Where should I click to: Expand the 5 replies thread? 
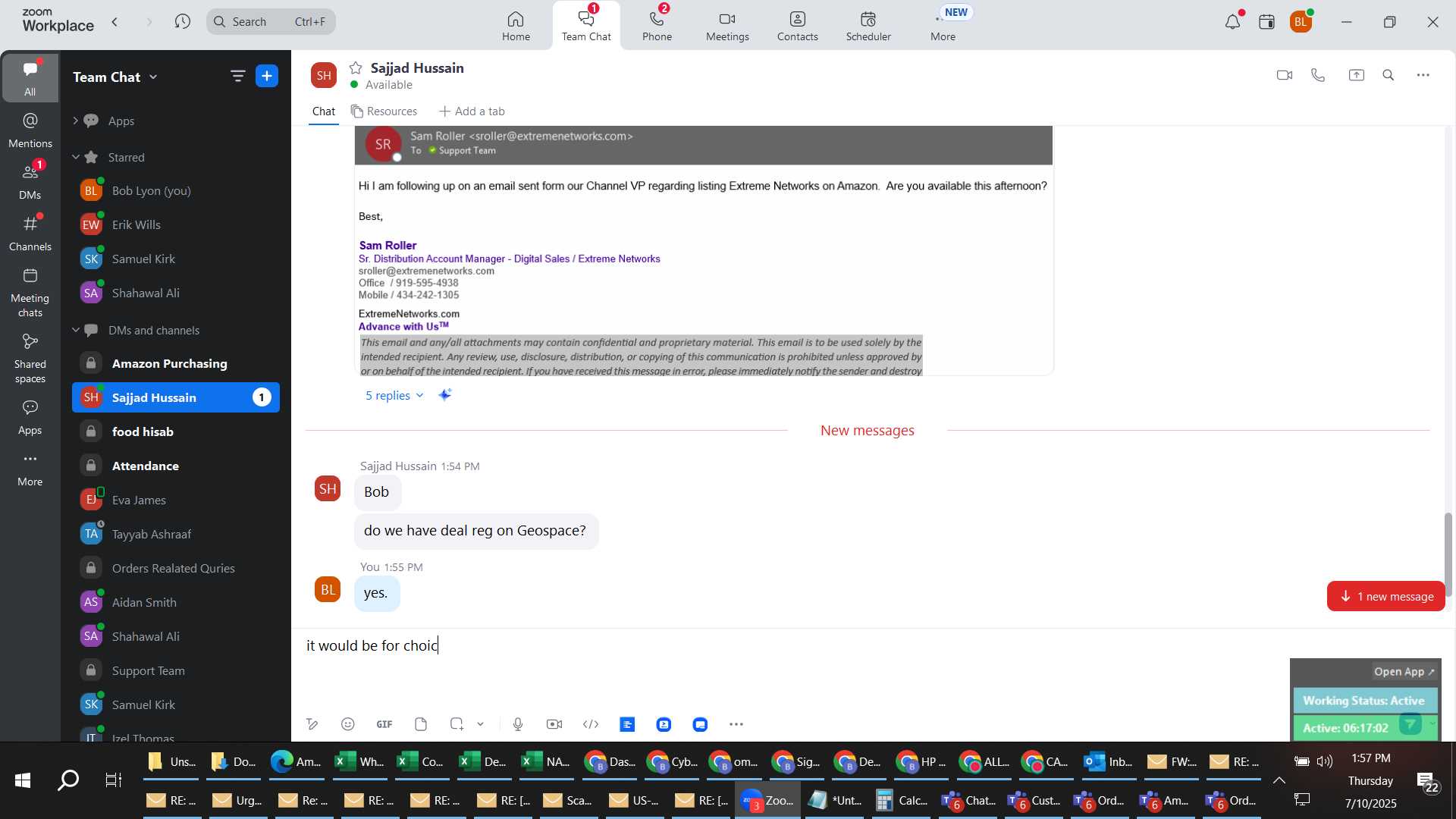click(394, 395)
